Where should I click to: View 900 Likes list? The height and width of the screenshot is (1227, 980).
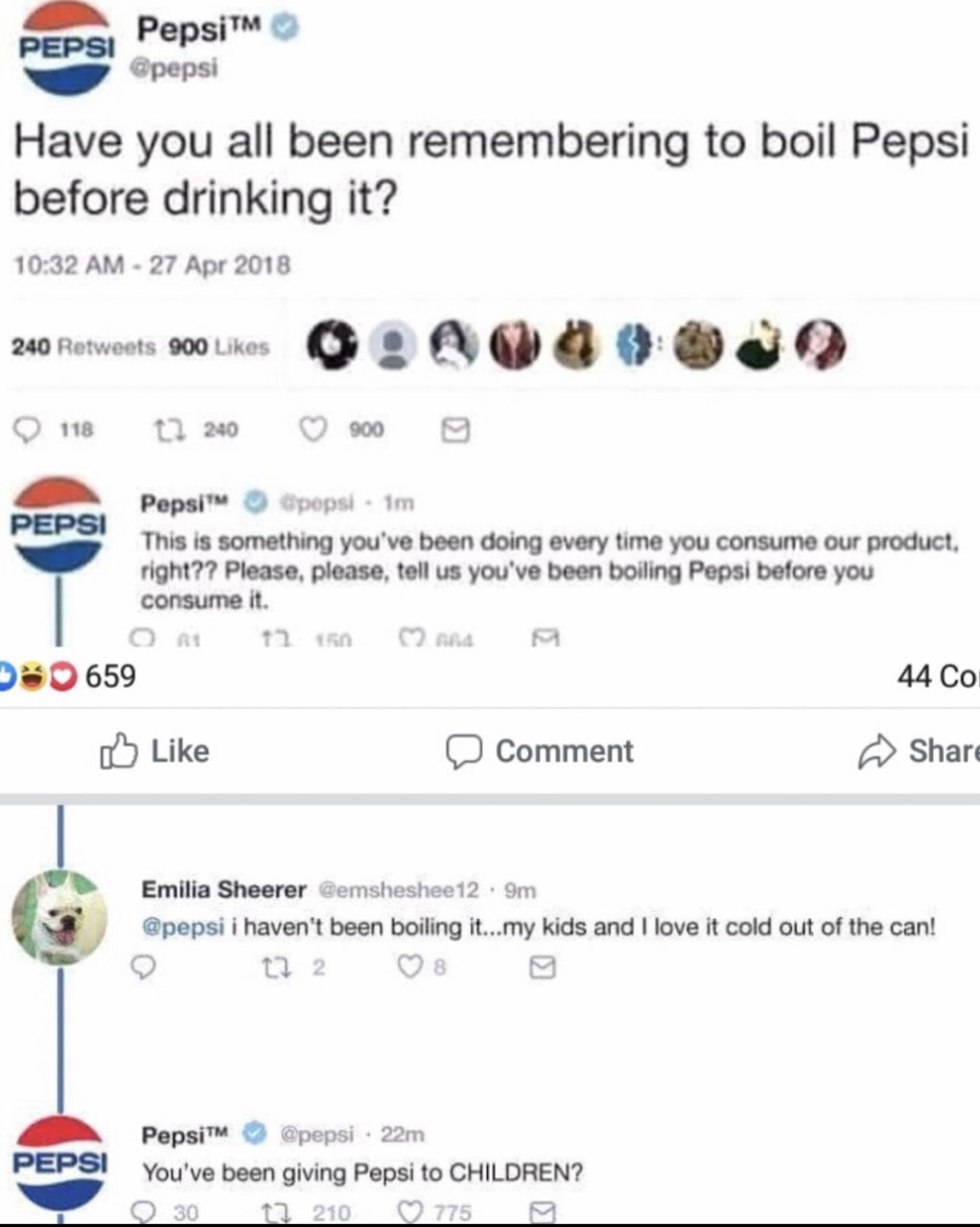[220, 347]
